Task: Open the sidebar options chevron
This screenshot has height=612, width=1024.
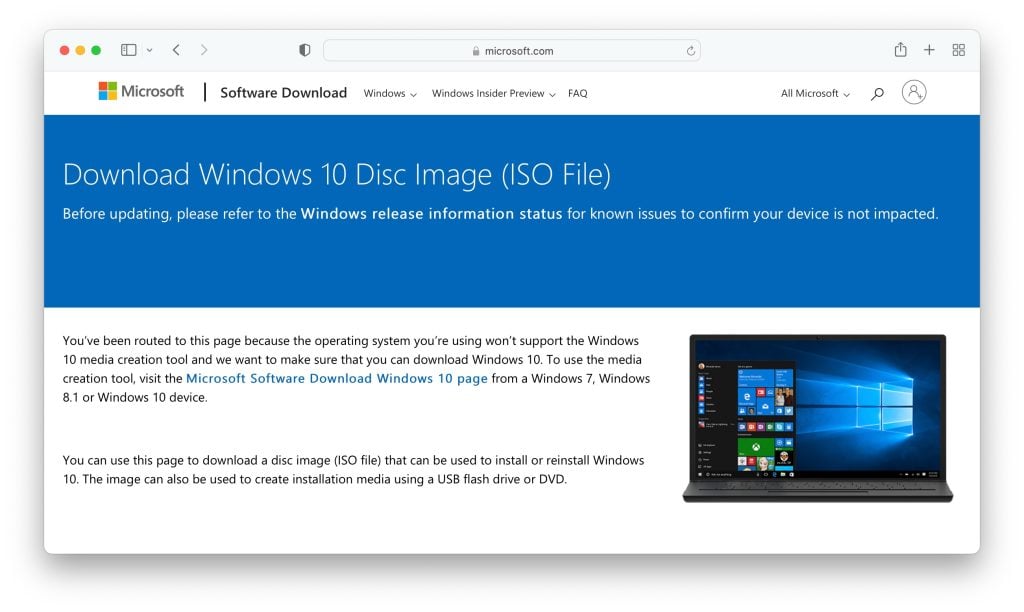Action: tap(150, 50)
